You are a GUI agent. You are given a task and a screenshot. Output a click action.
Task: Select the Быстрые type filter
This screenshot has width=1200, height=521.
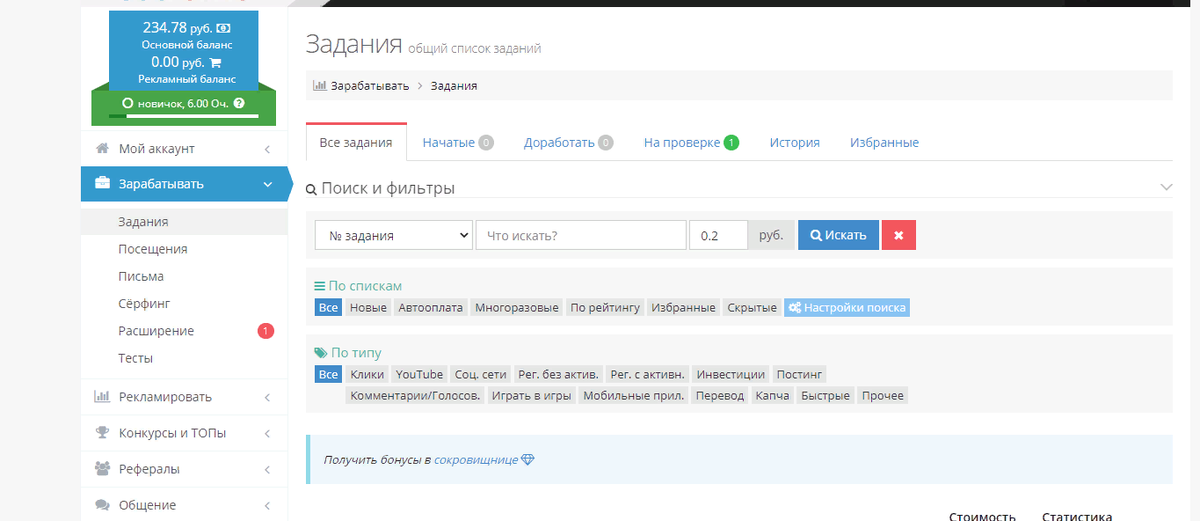tap(825, 396)
